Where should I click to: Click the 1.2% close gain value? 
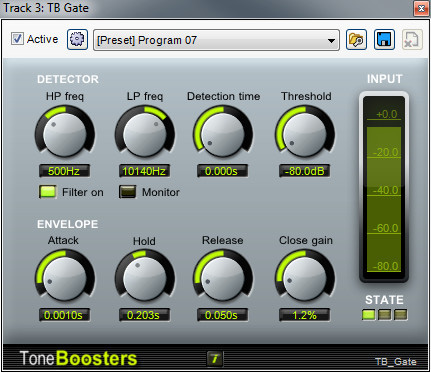304,315
